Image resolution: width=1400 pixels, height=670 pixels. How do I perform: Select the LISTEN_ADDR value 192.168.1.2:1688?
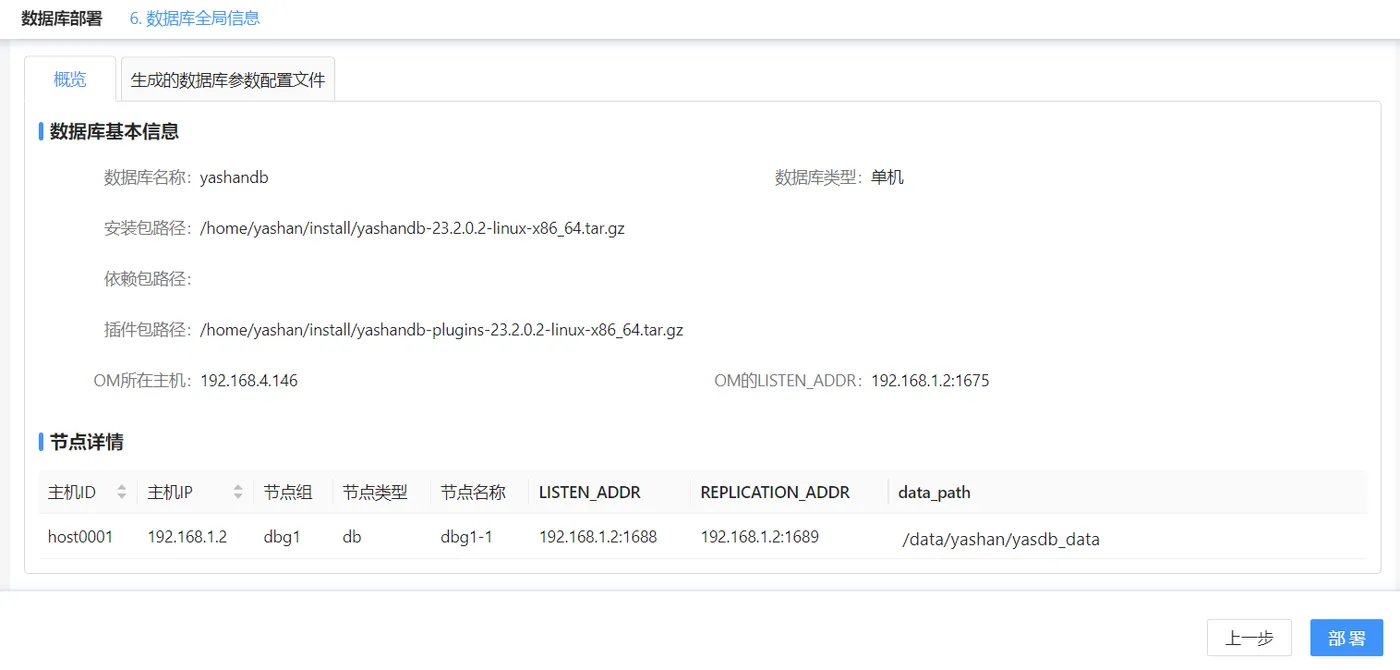tap(599, 536)
